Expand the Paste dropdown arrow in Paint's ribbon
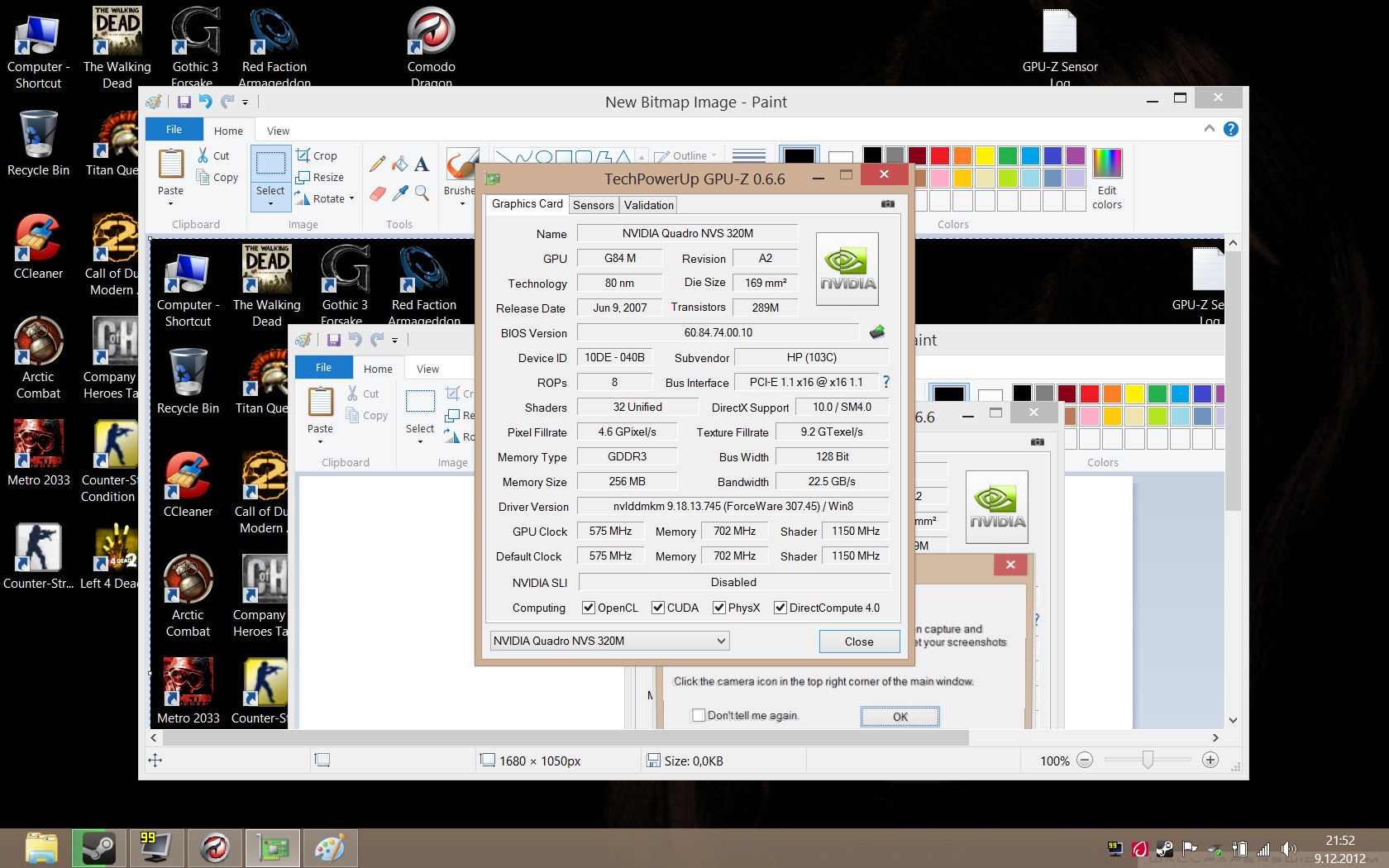Screen dimensions: 1389x868 pyautogui.click(x=170, y=204)
